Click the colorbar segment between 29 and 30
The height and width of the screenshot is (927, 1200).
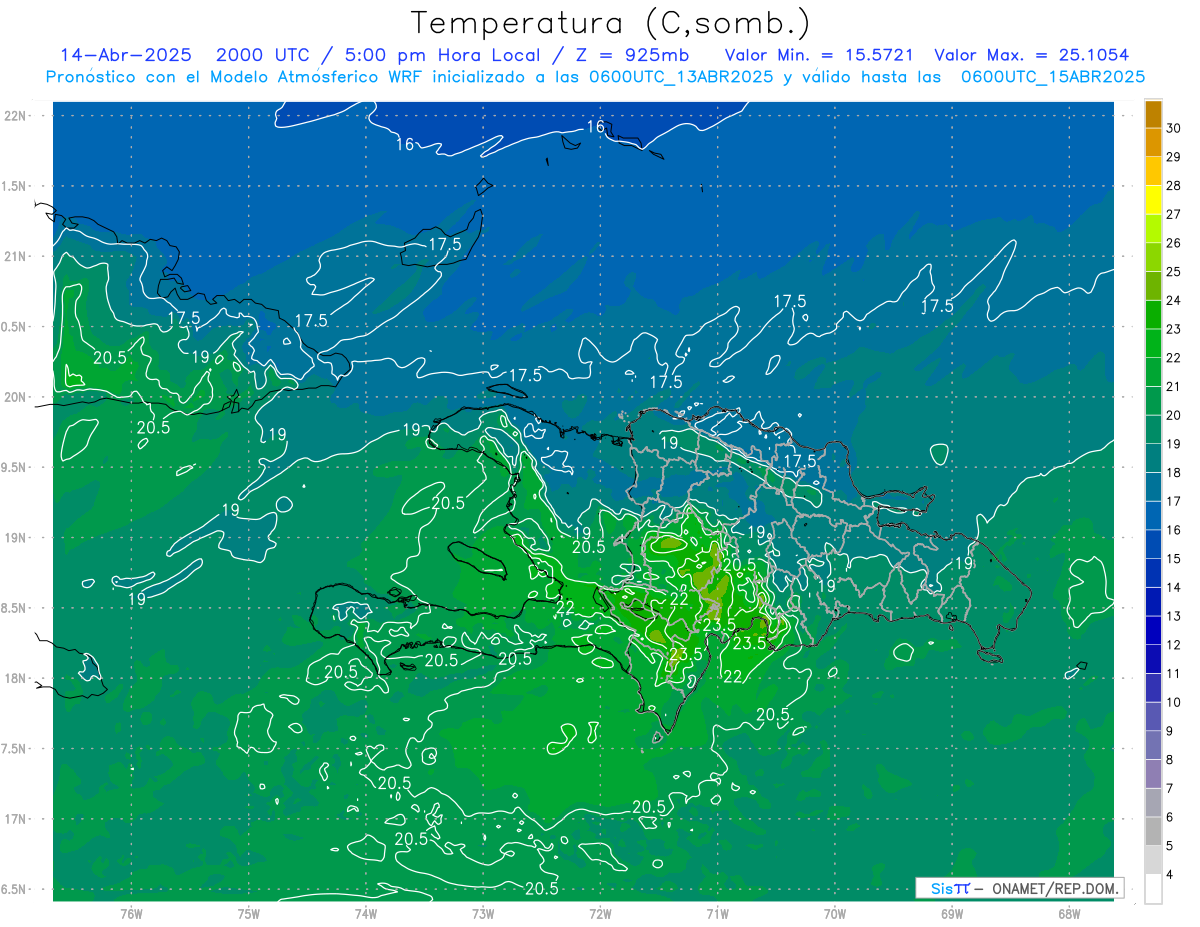click(1153, 142)
